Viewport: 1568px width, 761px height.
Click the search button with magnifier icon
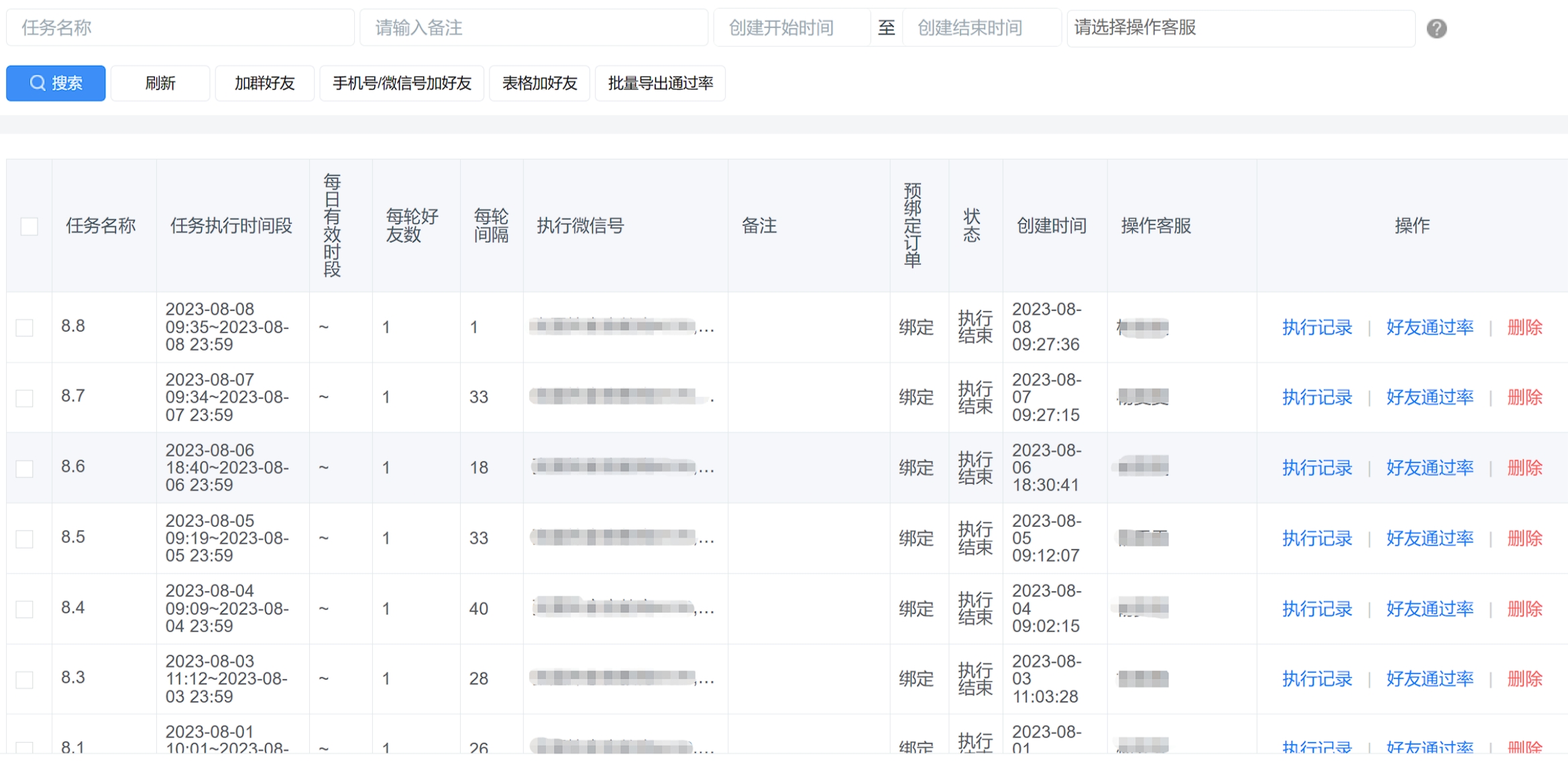[x=56, y=83]
